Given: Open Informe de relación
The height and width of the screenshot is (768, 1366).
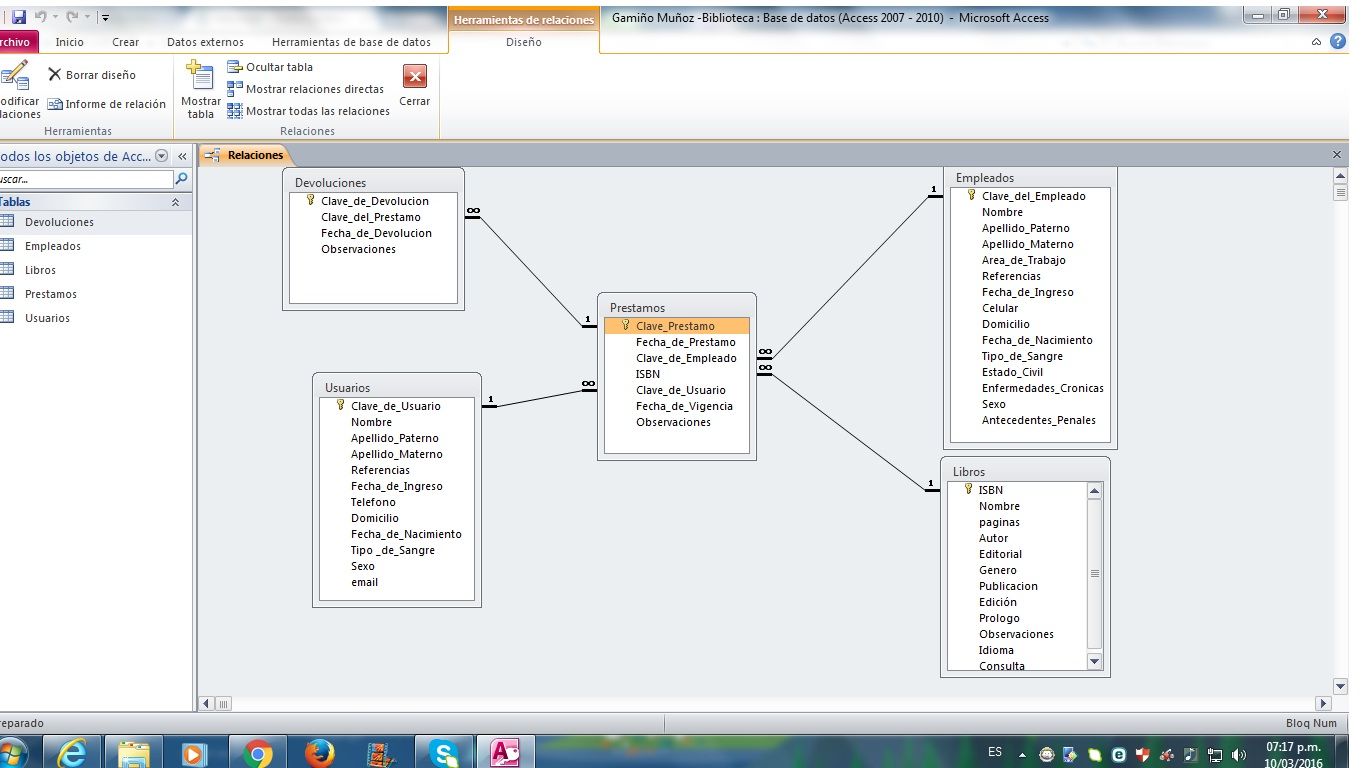Looking at the screenshot, I should click(x=106, y=104).
